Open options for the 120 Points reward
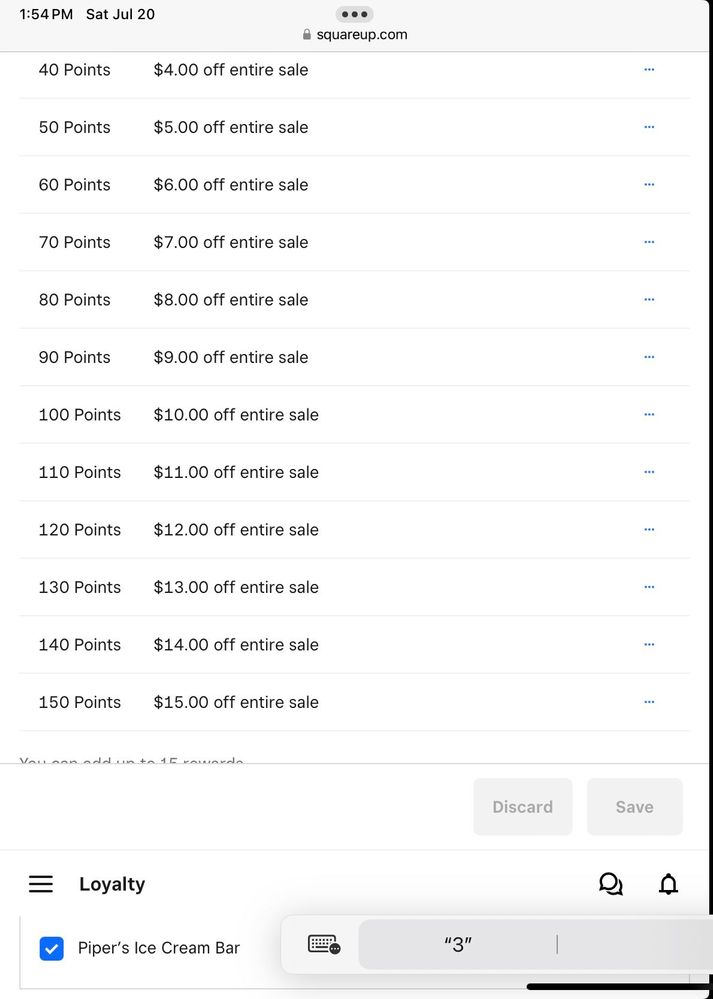 coord(649,529)
